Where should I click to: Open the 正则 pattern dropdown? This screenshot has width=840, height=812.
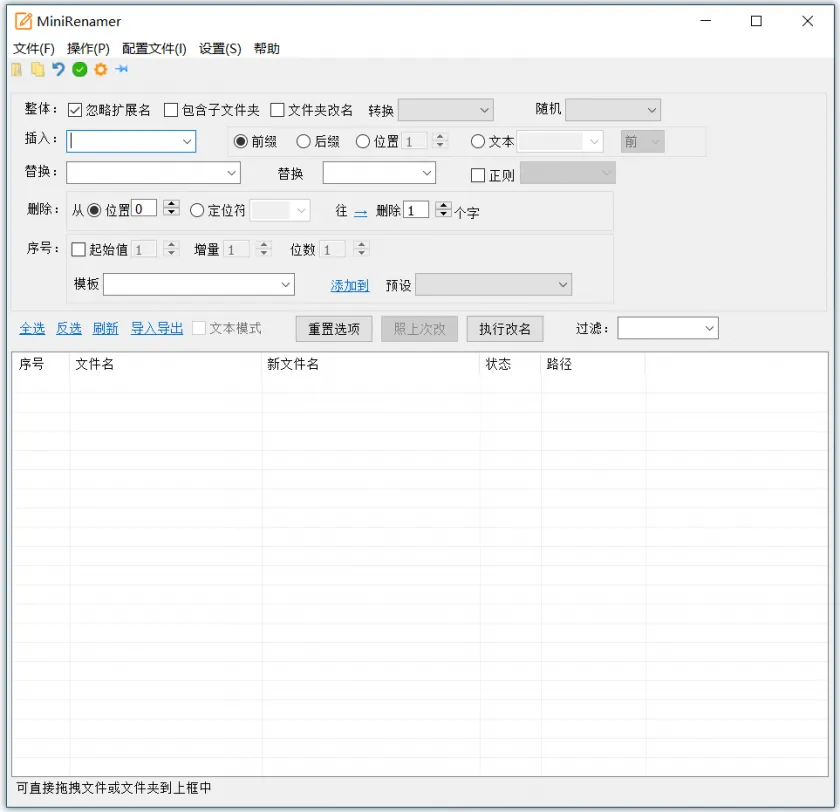pyautogui.click(x=568, y=173)
